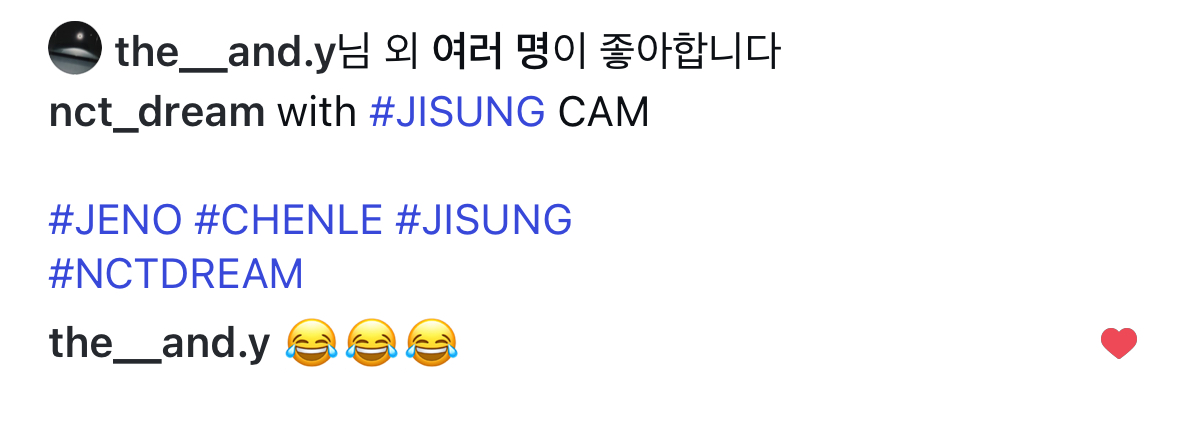View the list of likers via 여러 명
The width and height of the screenshot is (1179, 425).
(x=491, y=53)
